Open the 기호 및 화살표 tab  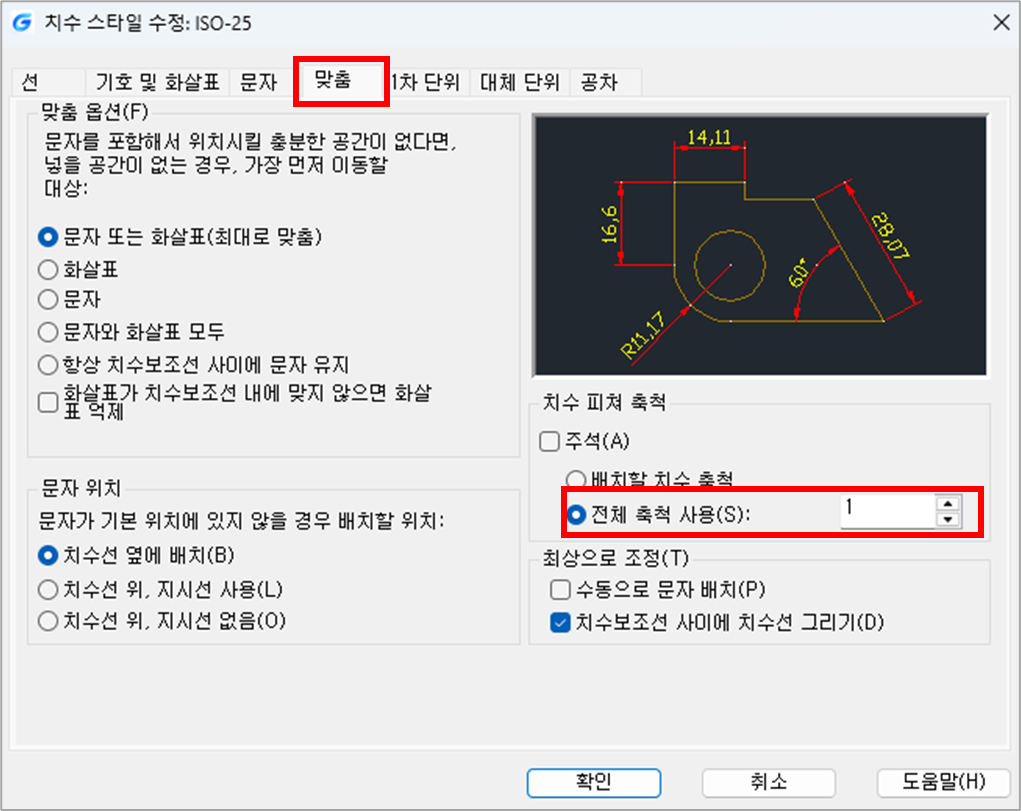pos(158,83)
